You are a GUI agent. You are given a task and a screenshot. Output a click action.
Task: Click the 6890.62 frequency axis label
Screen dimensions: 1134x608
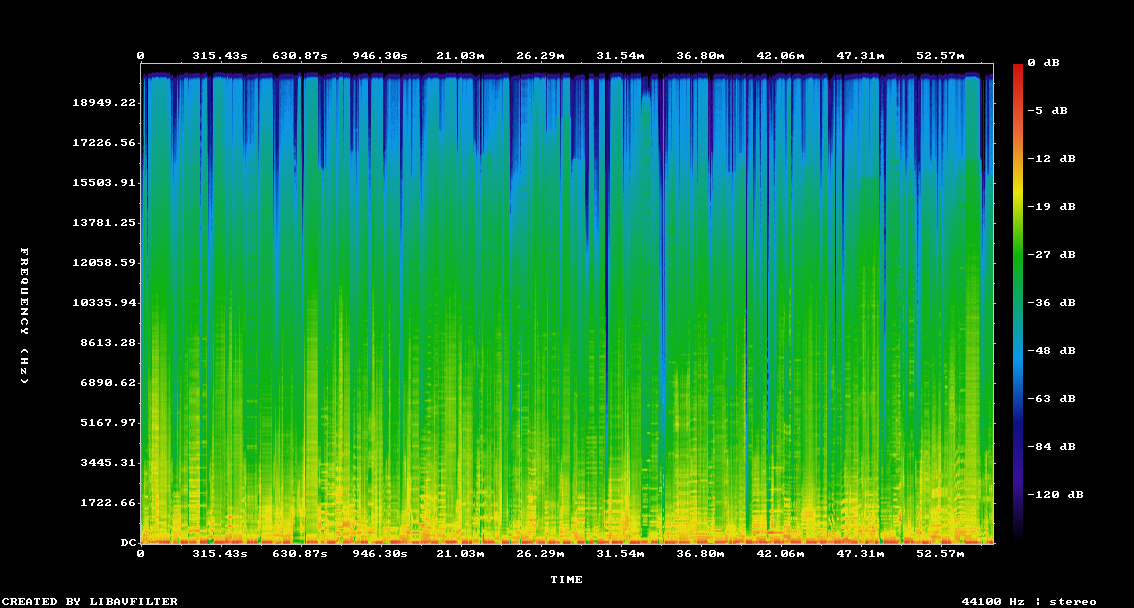(106, 382)
